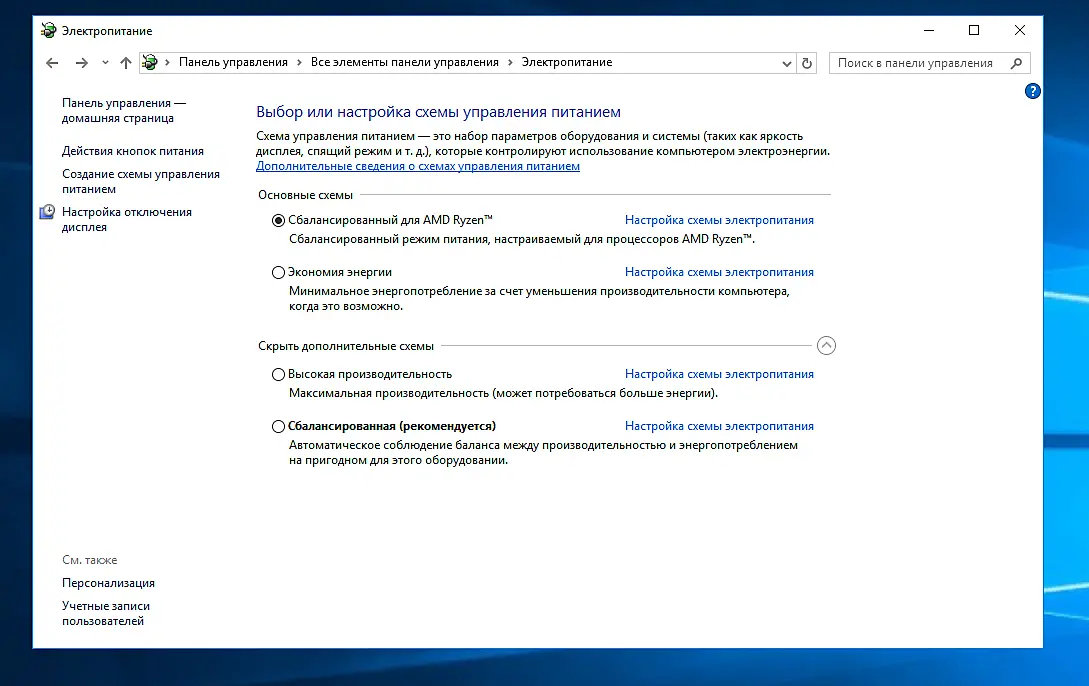Choose the Сбалансированный для AMD Ryzen radio button

click(x=279, y=220)
